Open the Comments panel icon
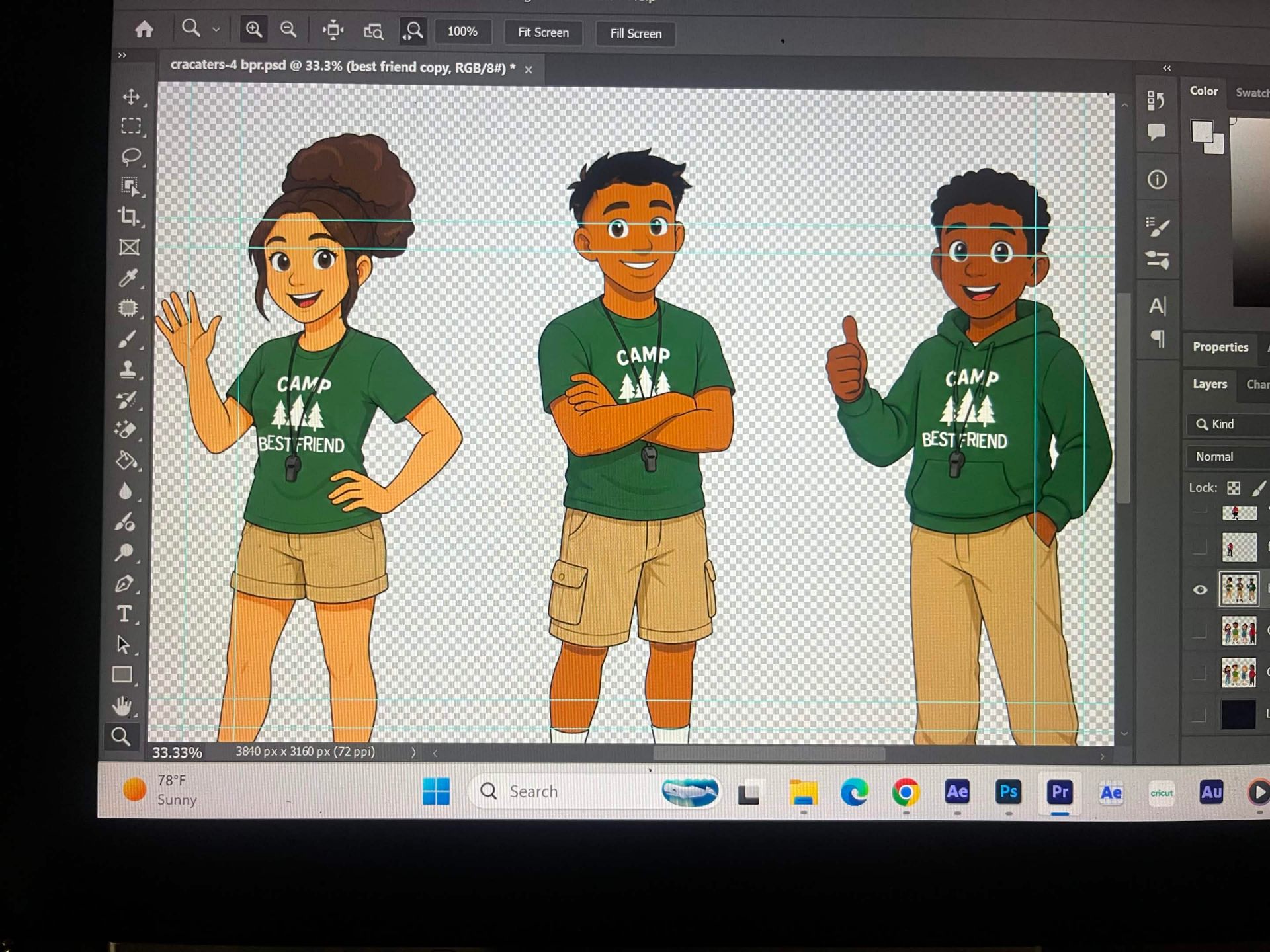Image resolution: width=1270 pixels, height=952 pixels. pyautogui.click(x=1157, y=132)
